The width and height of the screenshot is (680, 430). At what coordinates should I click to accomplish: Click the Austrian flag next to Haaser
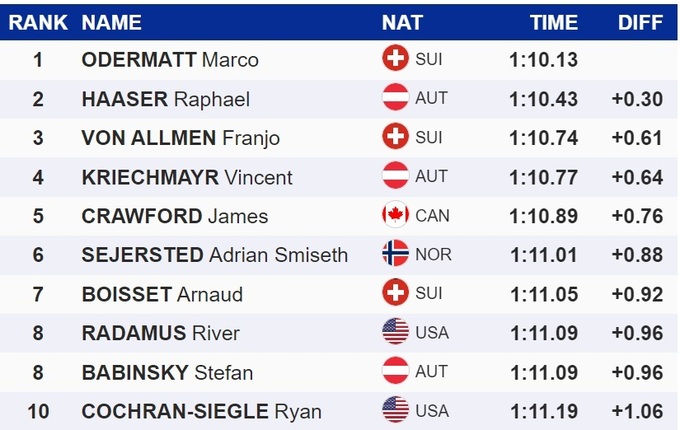(x=396, y=98)
